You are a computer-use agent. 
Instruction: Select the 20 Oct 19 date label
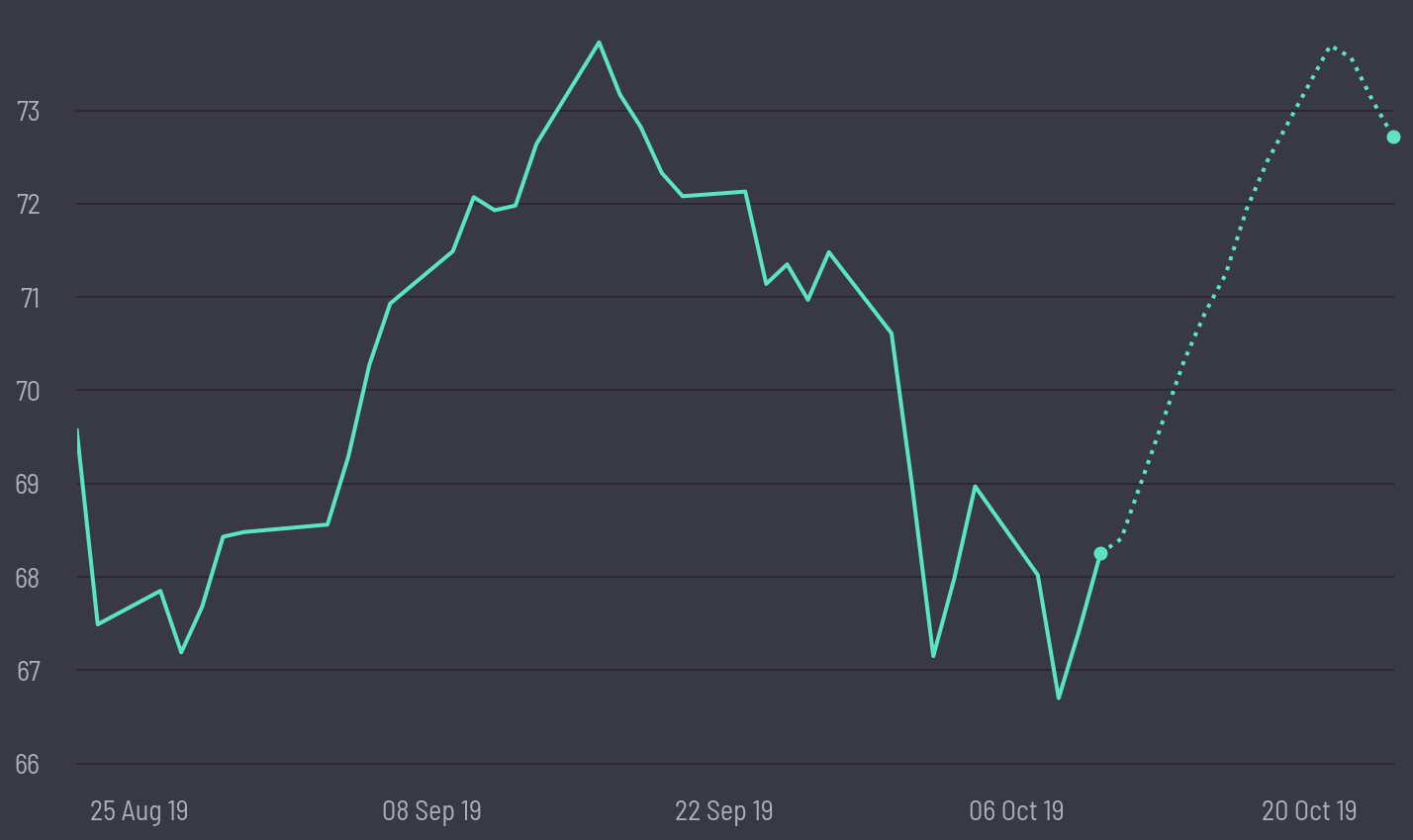[1308, 811]
